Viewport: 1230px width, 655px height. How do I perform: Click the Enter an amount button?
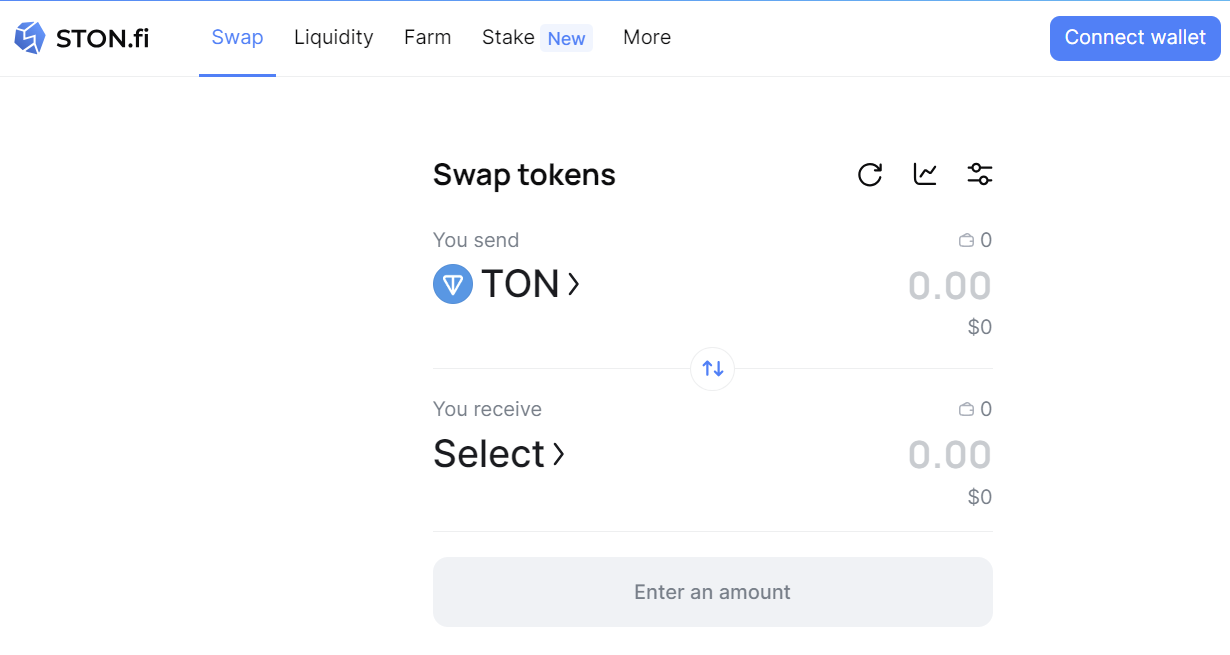click(712, 592)
